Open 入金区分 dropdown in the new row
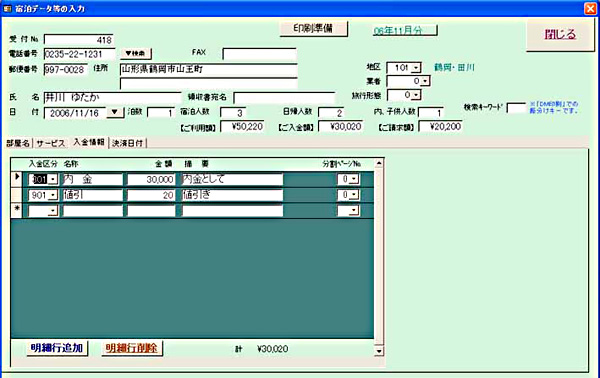The width and height of the screenshot is (600, 378). coord(53,210)
